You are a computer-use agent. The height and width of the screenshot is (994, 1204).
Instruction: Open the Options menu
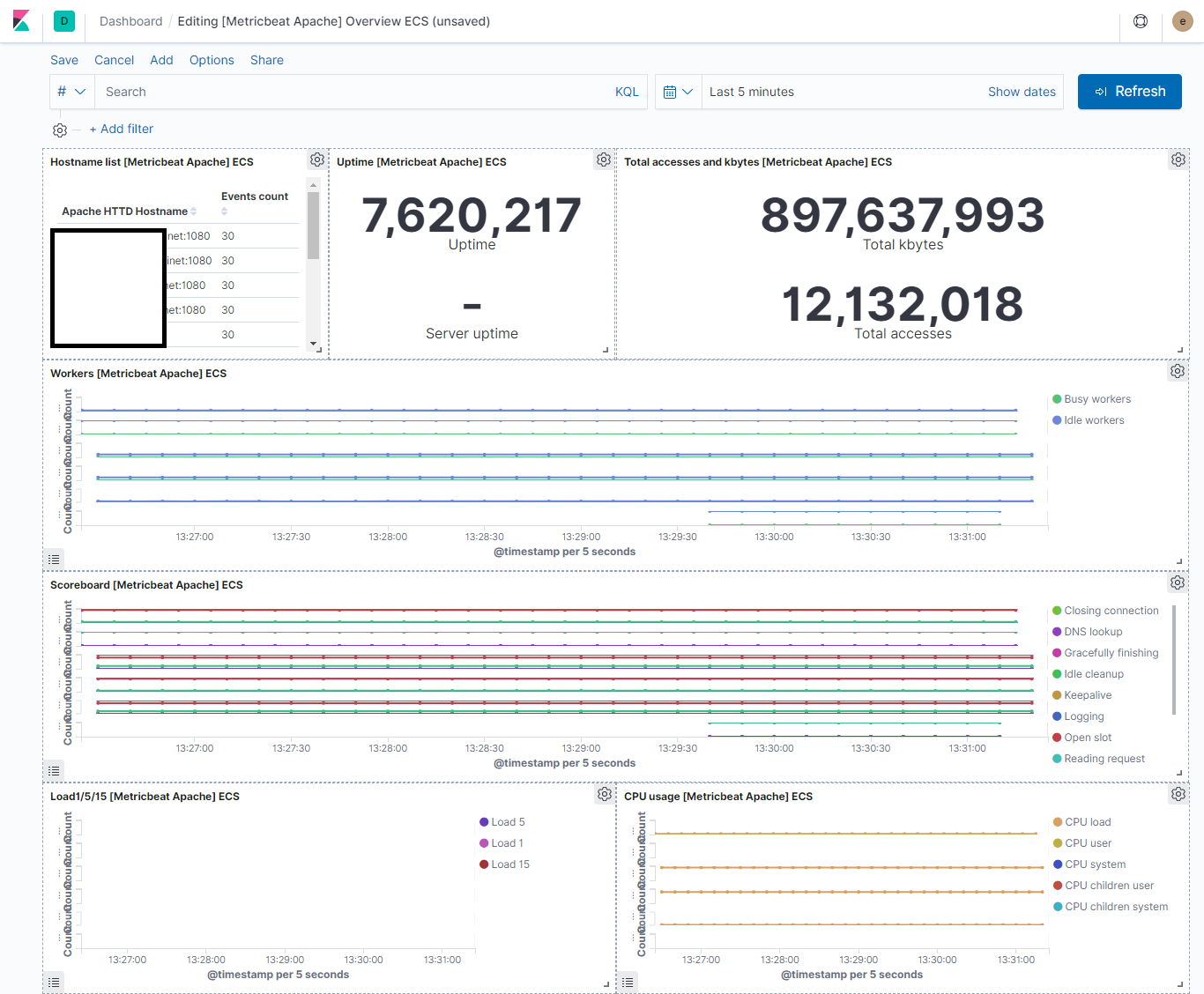(x=212, y=60)
